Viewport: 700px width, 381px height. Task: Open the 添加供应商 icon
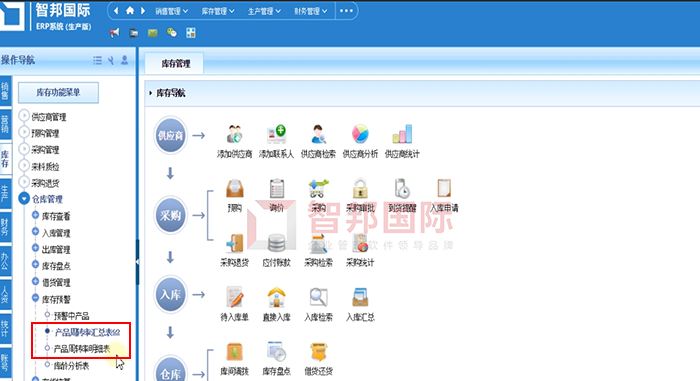(x=234, y=134)
